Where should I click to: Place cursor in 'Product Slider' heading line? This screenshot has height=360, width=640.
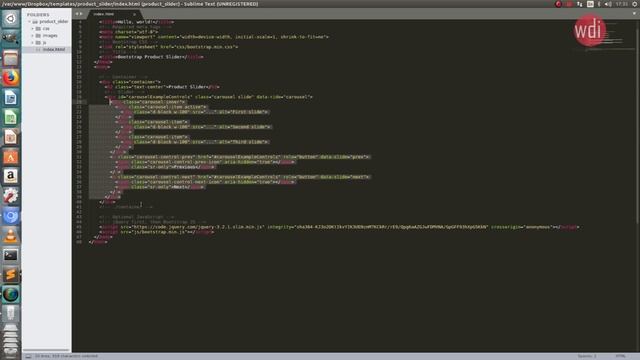tap(162, 87)
